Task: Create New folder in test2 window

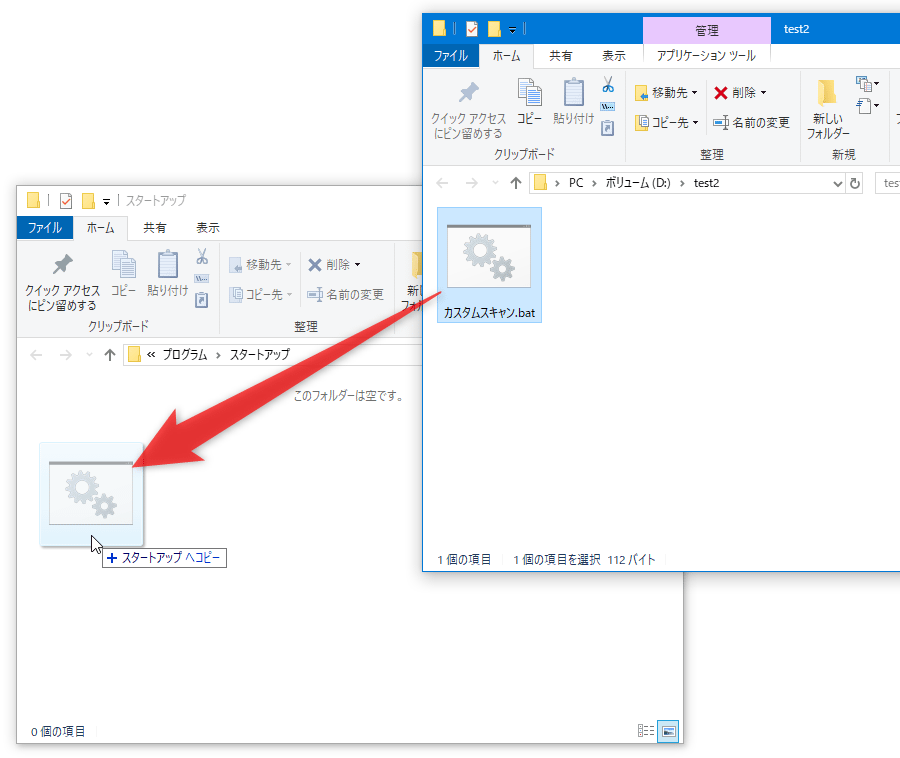Action: (828, 110)
